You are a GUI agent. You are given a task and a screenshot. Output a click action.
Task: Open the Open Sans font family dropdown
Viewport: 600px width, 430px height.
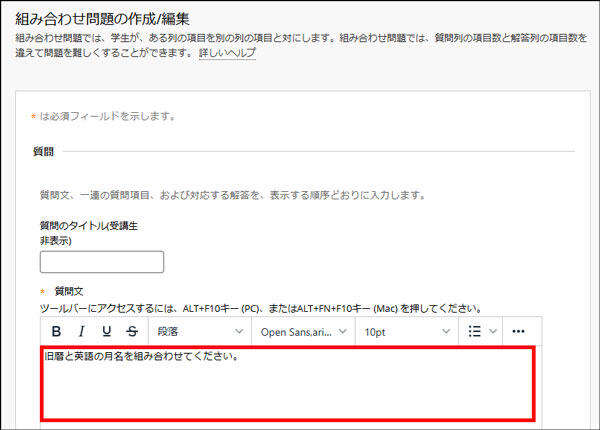coord(303,332)
